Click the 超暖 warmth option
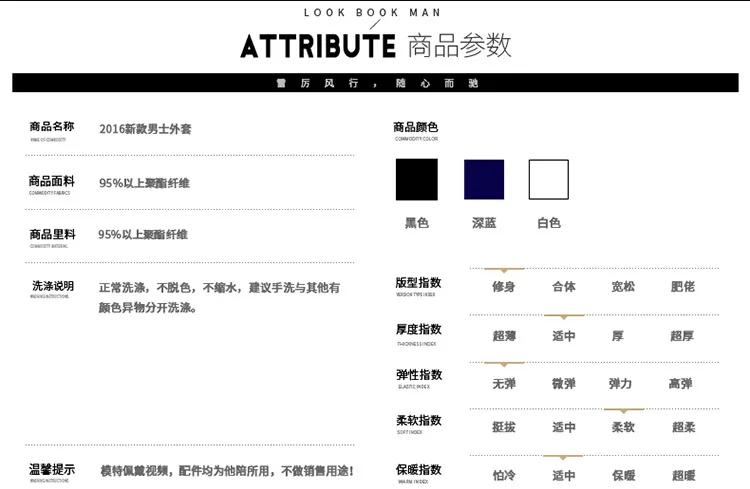The width and height of the screenshot is (750, 489). click(684, 475)
